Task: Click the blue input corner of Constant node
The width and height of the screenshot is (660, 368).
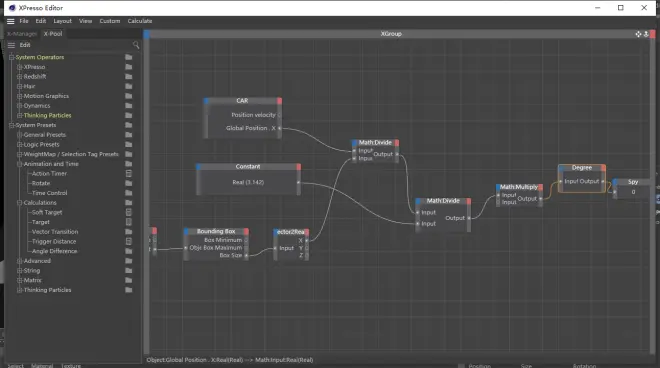Action: [198, 167]
